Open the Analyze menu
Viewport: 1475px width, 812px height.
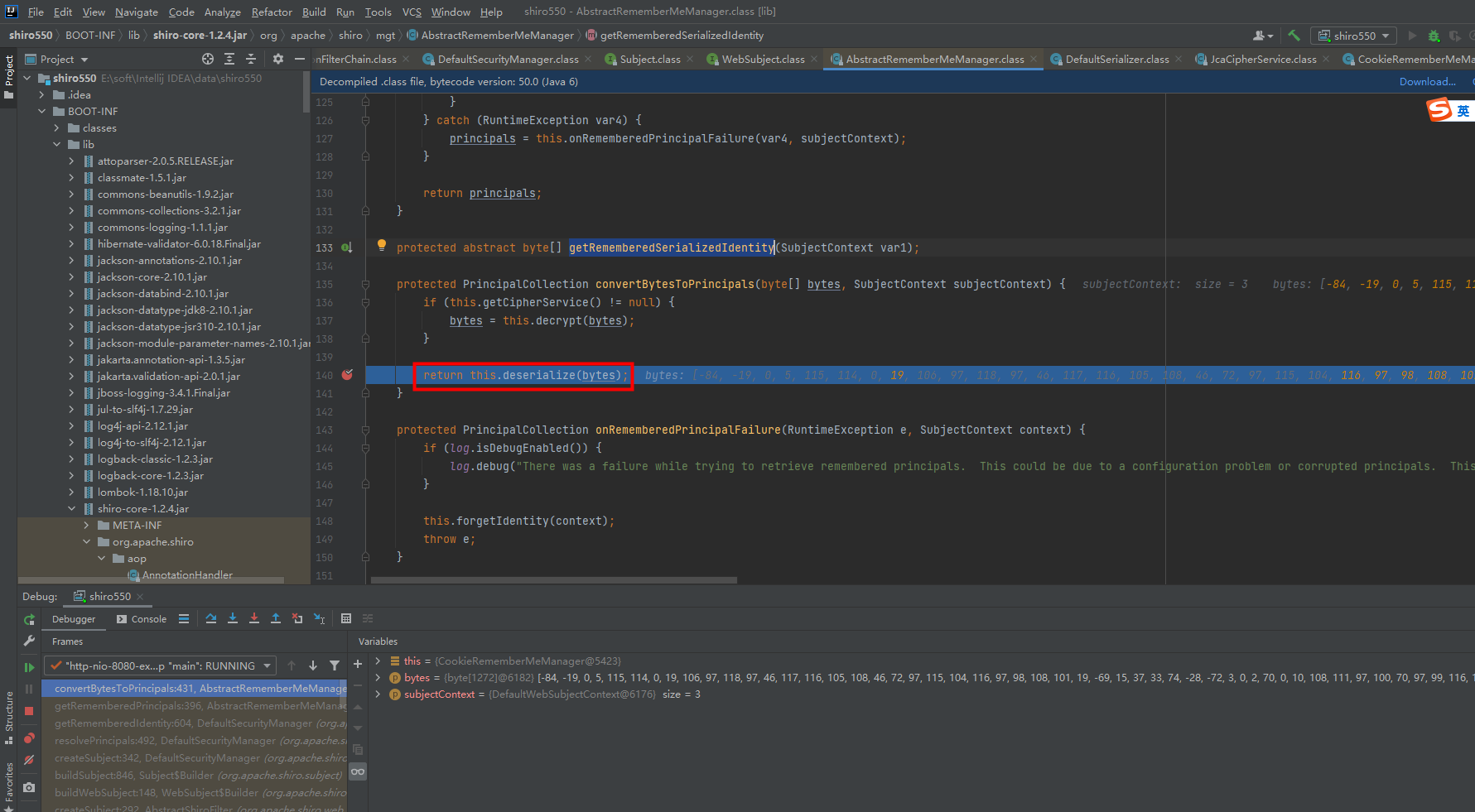(222, 12)
